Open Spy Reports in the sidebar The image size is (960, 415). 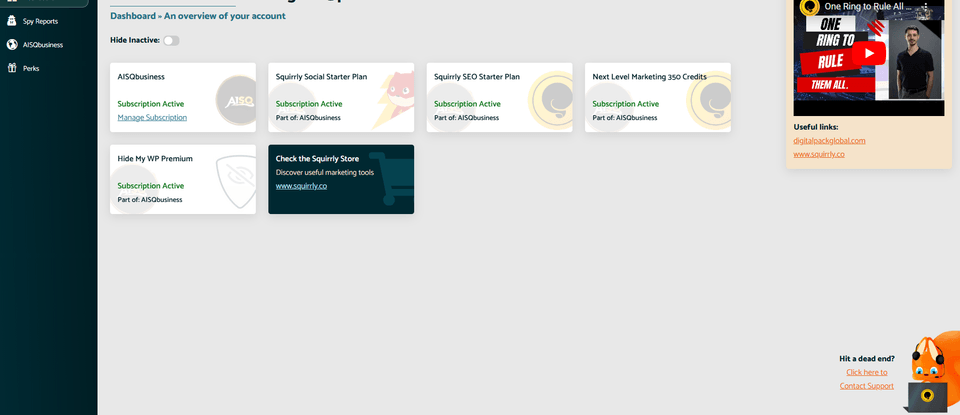[40, 20]
